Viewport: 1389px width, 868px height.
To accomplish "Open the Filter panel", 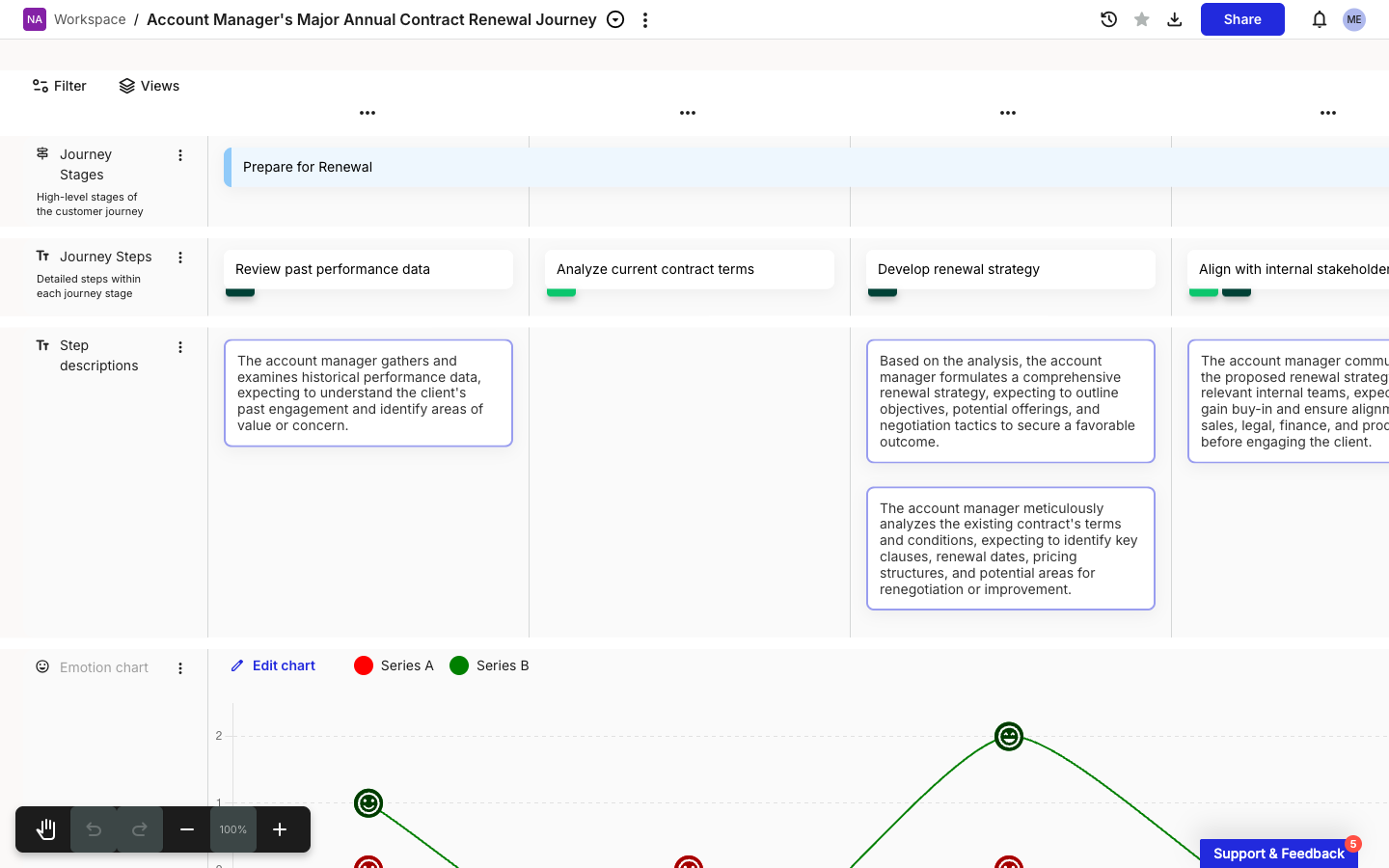I will 60,86.
